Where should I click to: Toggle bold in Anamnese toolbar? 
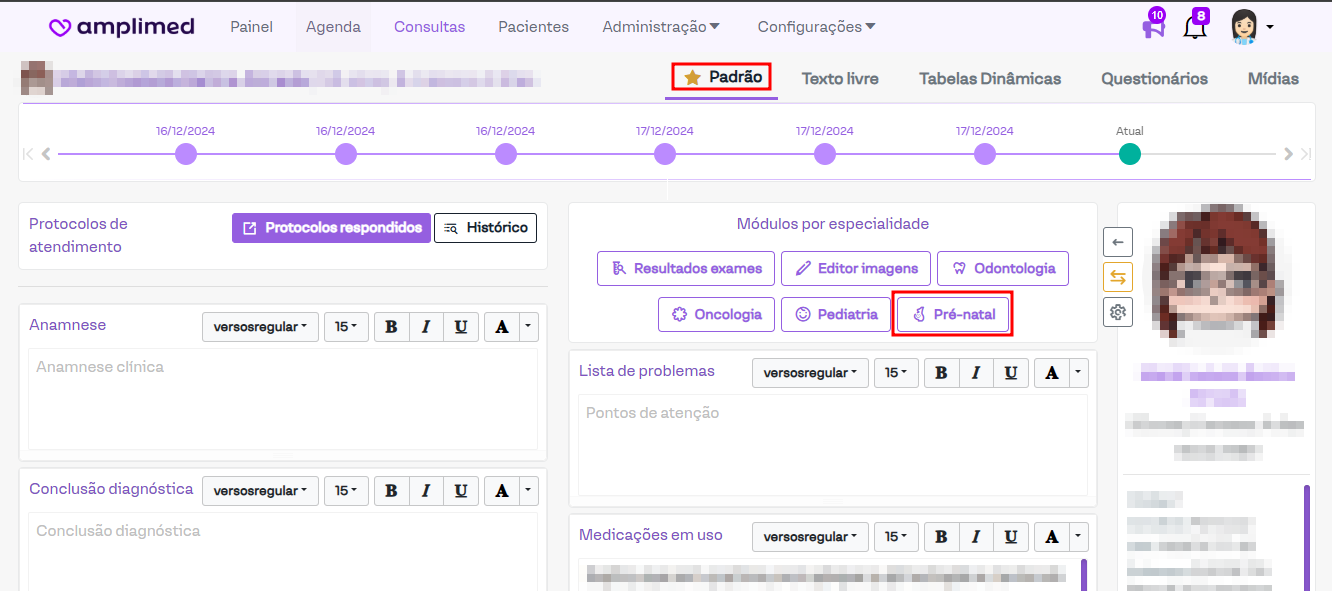(x=391, y=327)
